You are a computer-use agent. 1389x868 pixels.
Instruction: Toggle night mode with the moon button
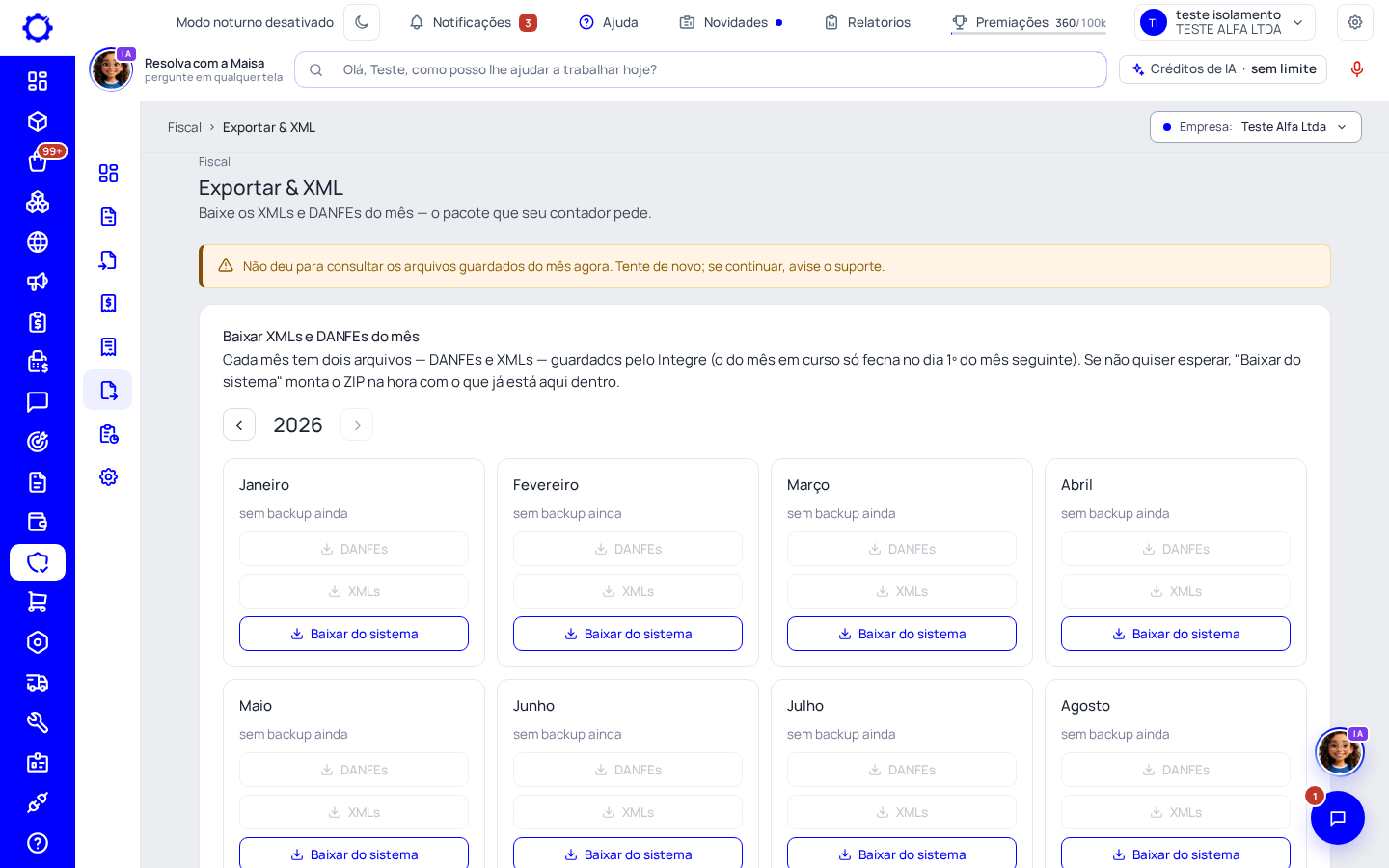click(x=362, y=22)
